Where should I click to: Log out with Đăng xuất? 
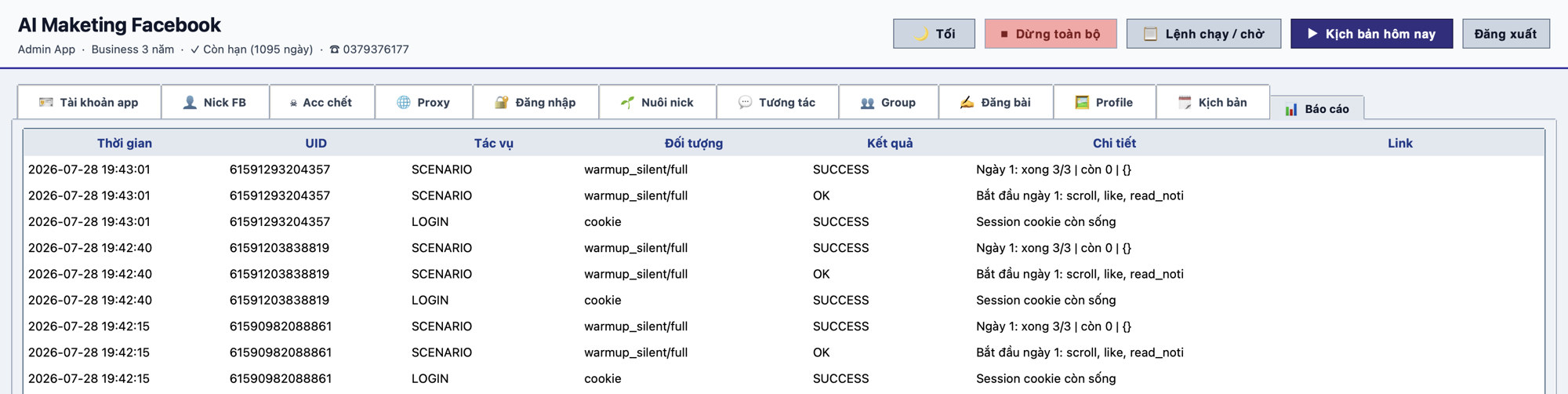click(1505, 34)
